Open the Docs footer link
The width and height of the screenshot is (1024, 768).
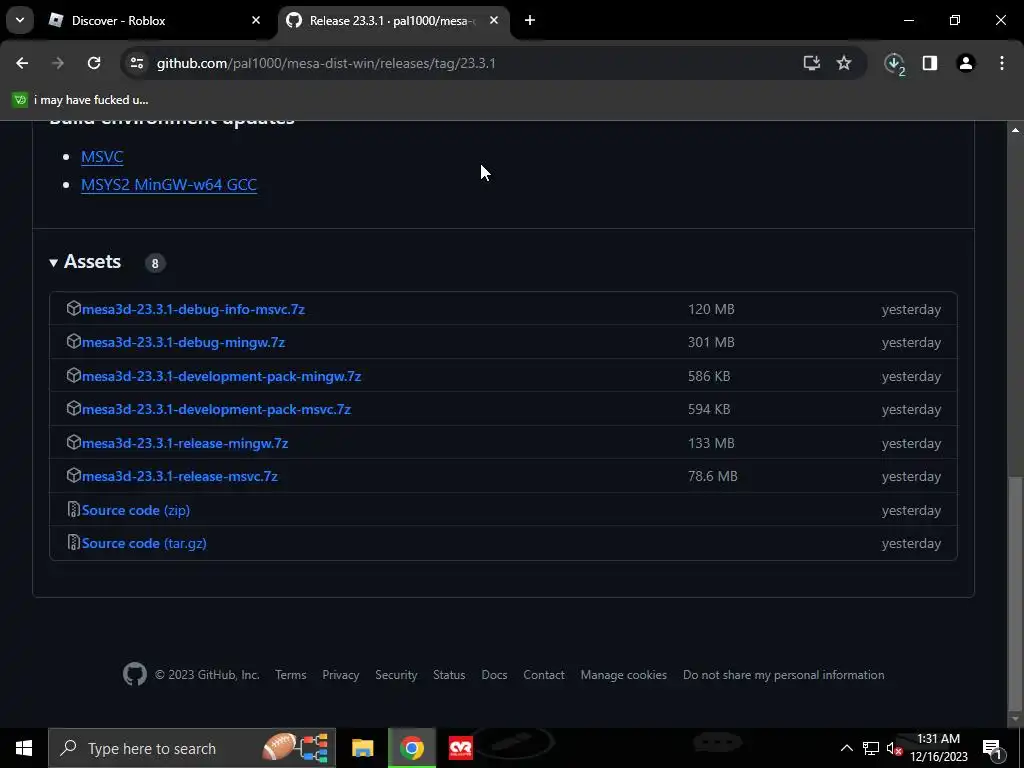click(x=494, y=675)
